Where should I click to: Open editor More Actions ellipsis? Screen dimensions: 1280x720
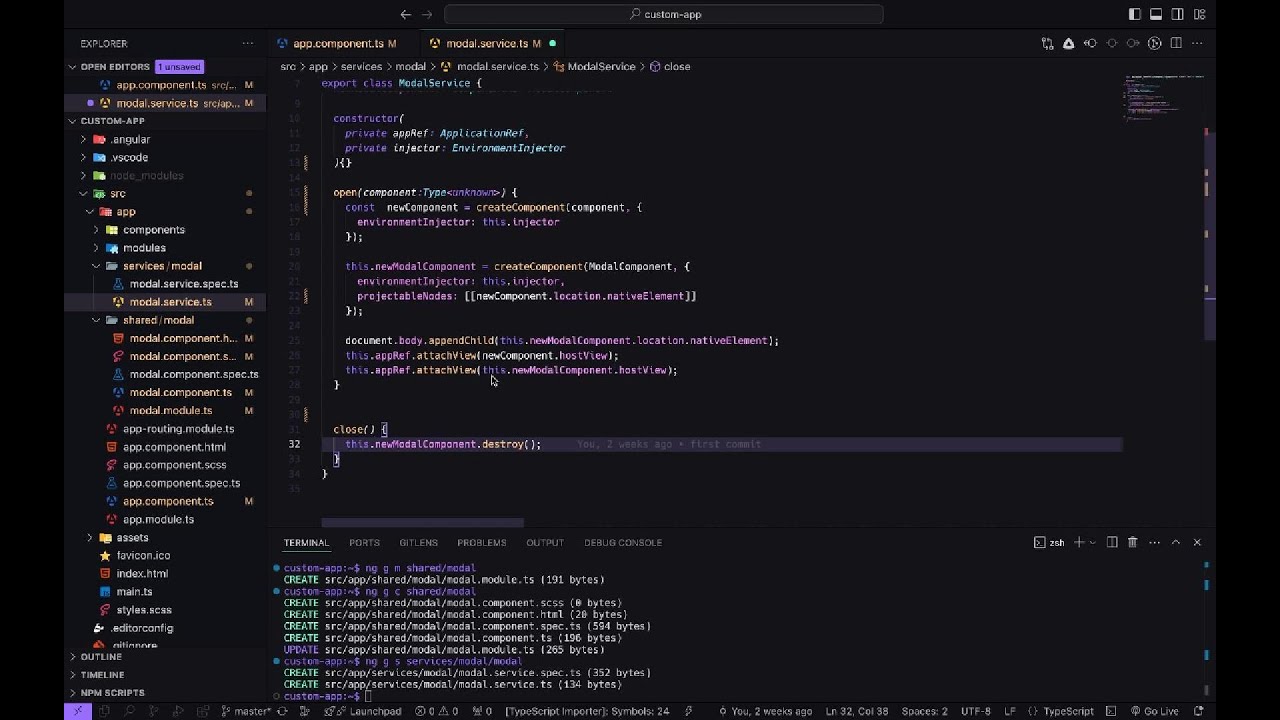pyautogui.click(x=1198, y=43)
